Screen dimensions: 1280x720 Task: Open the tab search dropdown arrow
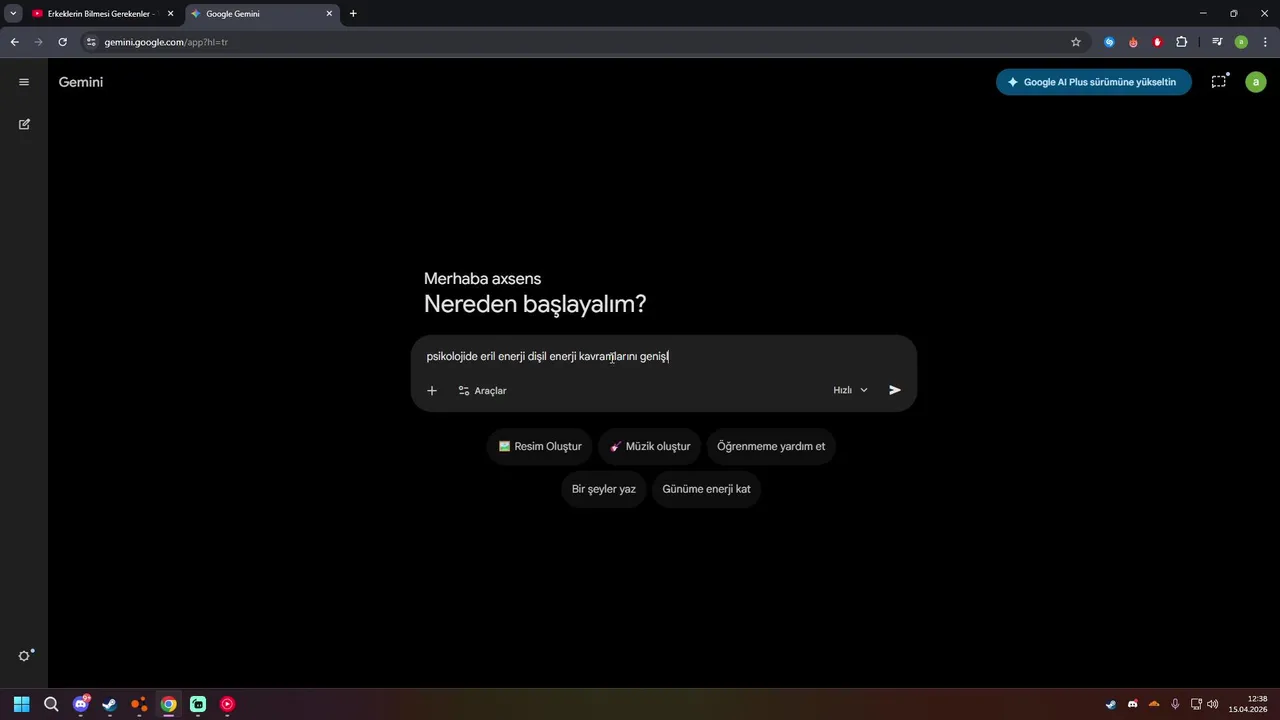point(13,14)
